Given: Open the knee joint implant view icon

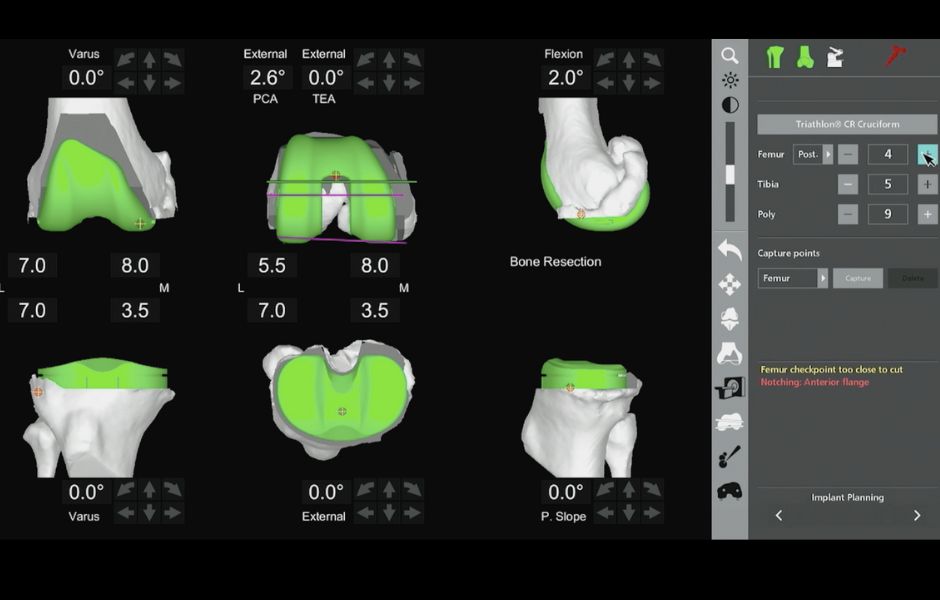Looking at the screenshot, I should 730,319.
